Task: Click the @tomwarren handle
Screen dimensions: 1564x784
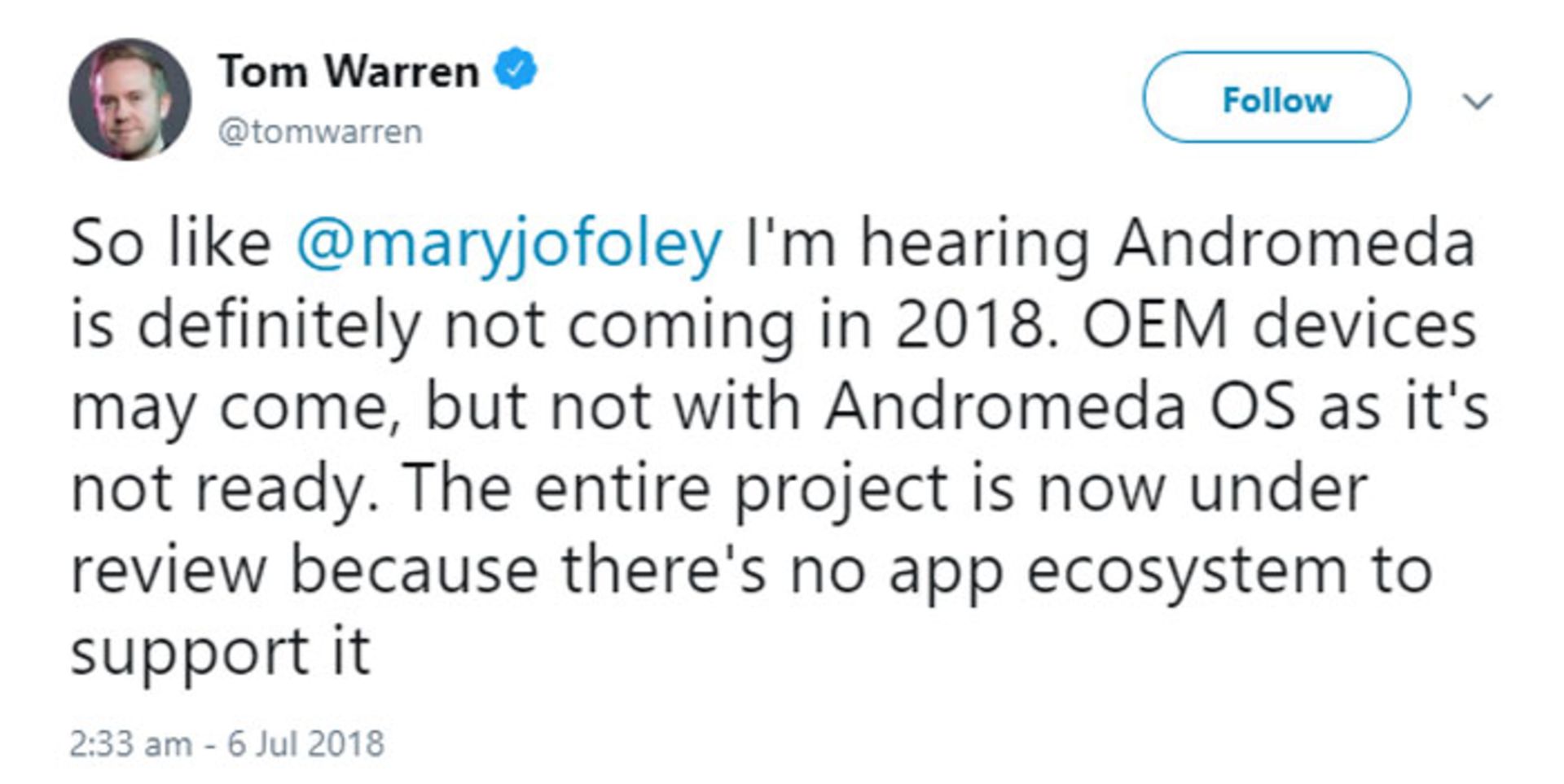Action: click(320, 132)
